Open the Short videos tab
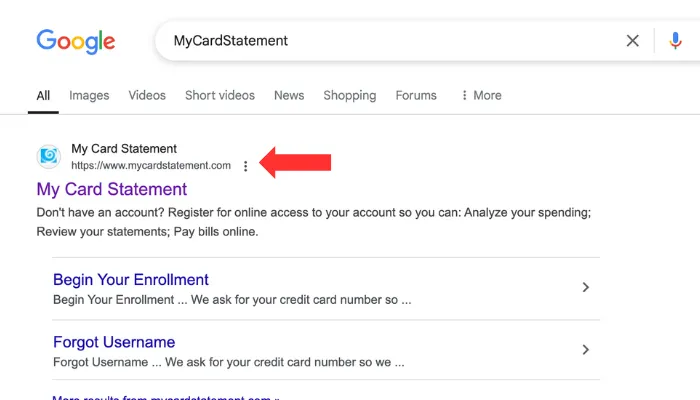700x400 pixels. (220, 96)
